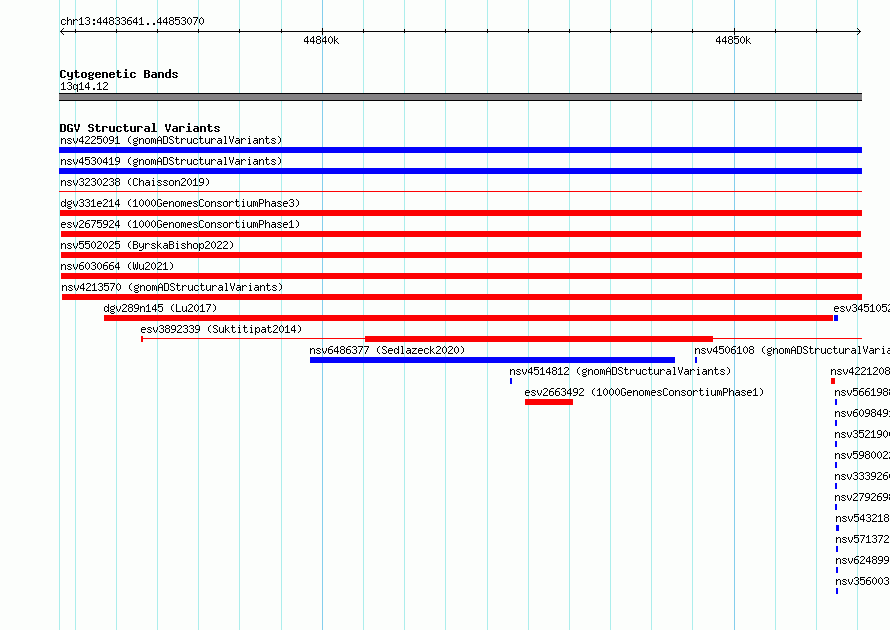The image size is (890, 630).
Task: Open the label starting nsv4221208
Action: [x=860, y=371]
